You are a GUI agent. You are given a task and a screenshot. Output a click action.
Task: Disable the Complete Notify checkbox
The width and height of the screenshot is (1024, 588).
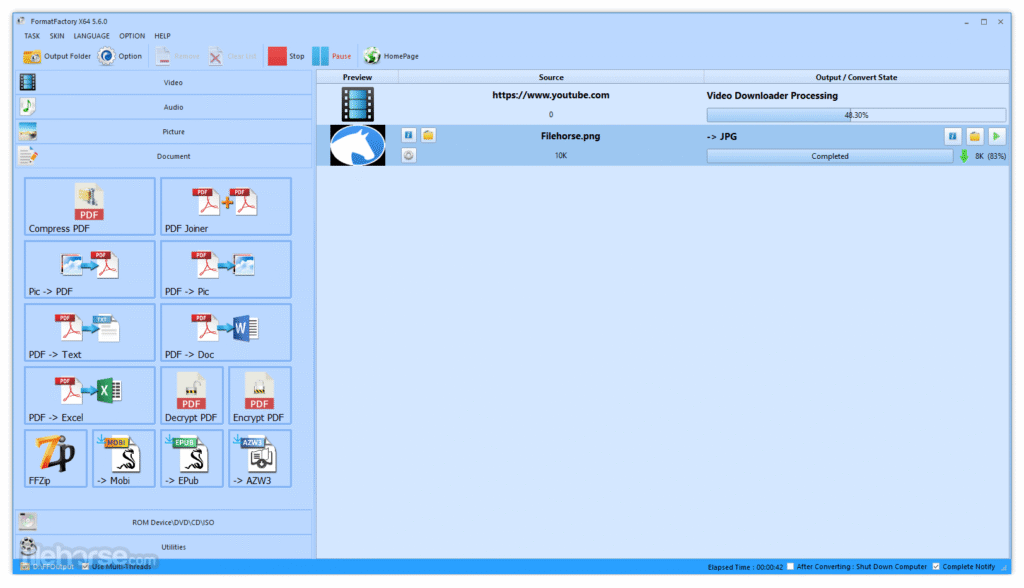click(x=935, y=566)
